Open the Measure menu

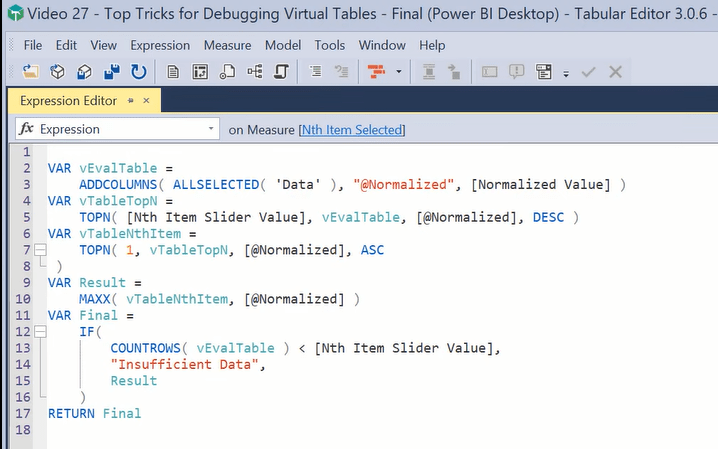tap(228, 45)
